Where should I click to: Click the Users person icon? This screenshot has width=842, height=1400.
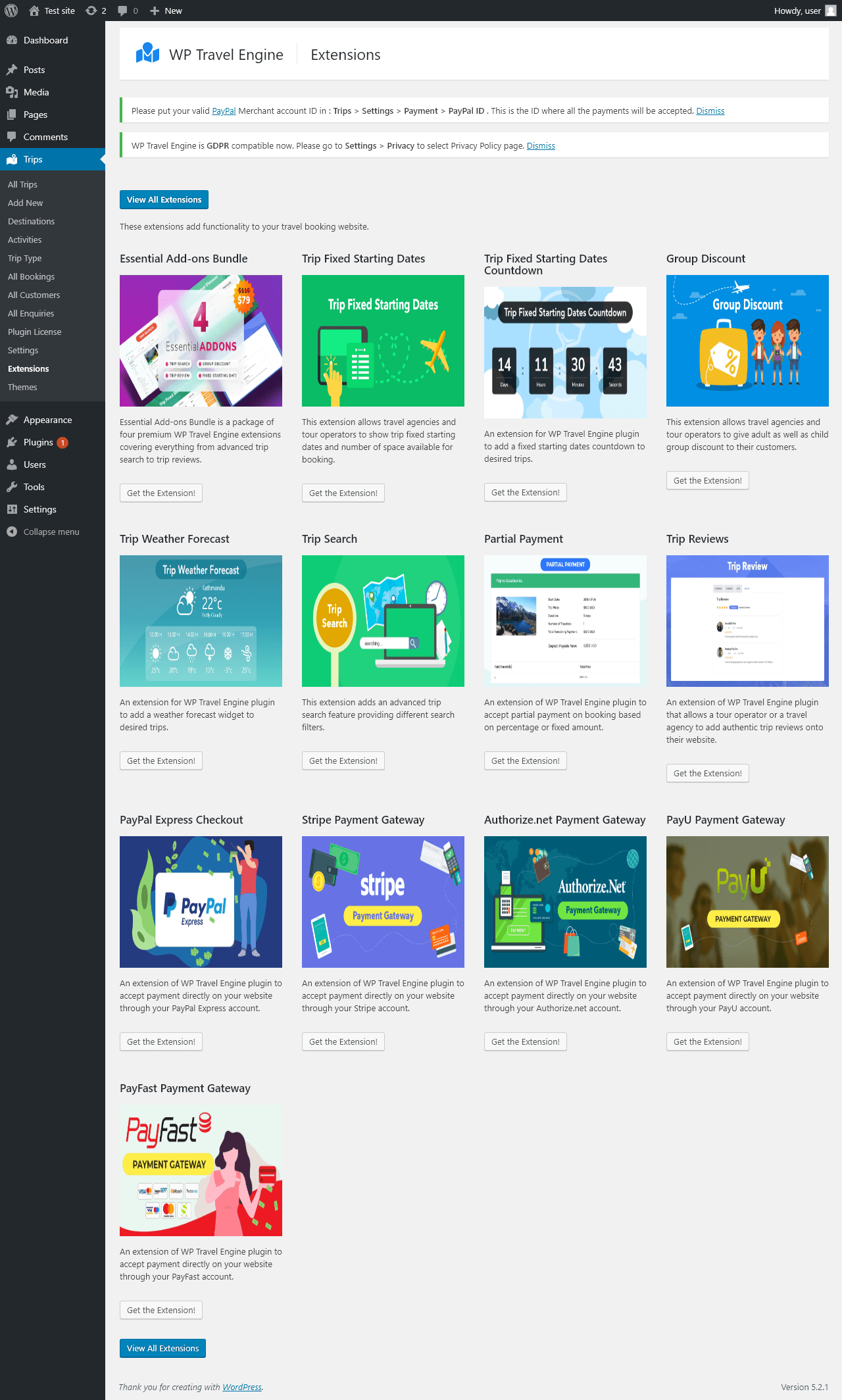click(12, 464)
